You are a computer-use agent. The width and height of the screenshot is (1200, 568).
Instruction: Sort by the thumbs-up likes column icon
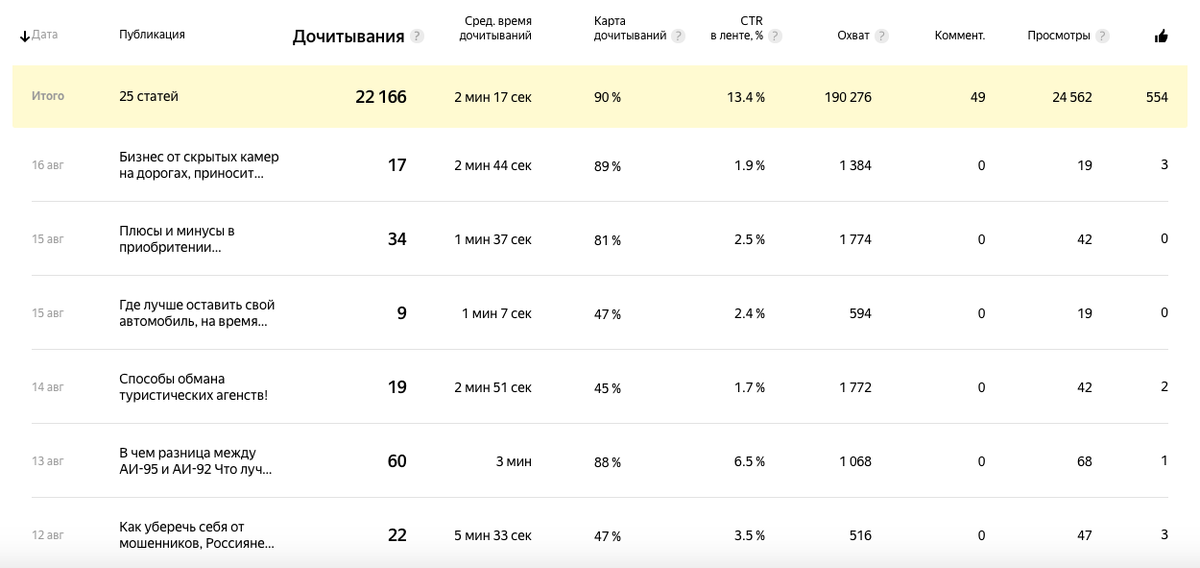[x=1161, y=36]
